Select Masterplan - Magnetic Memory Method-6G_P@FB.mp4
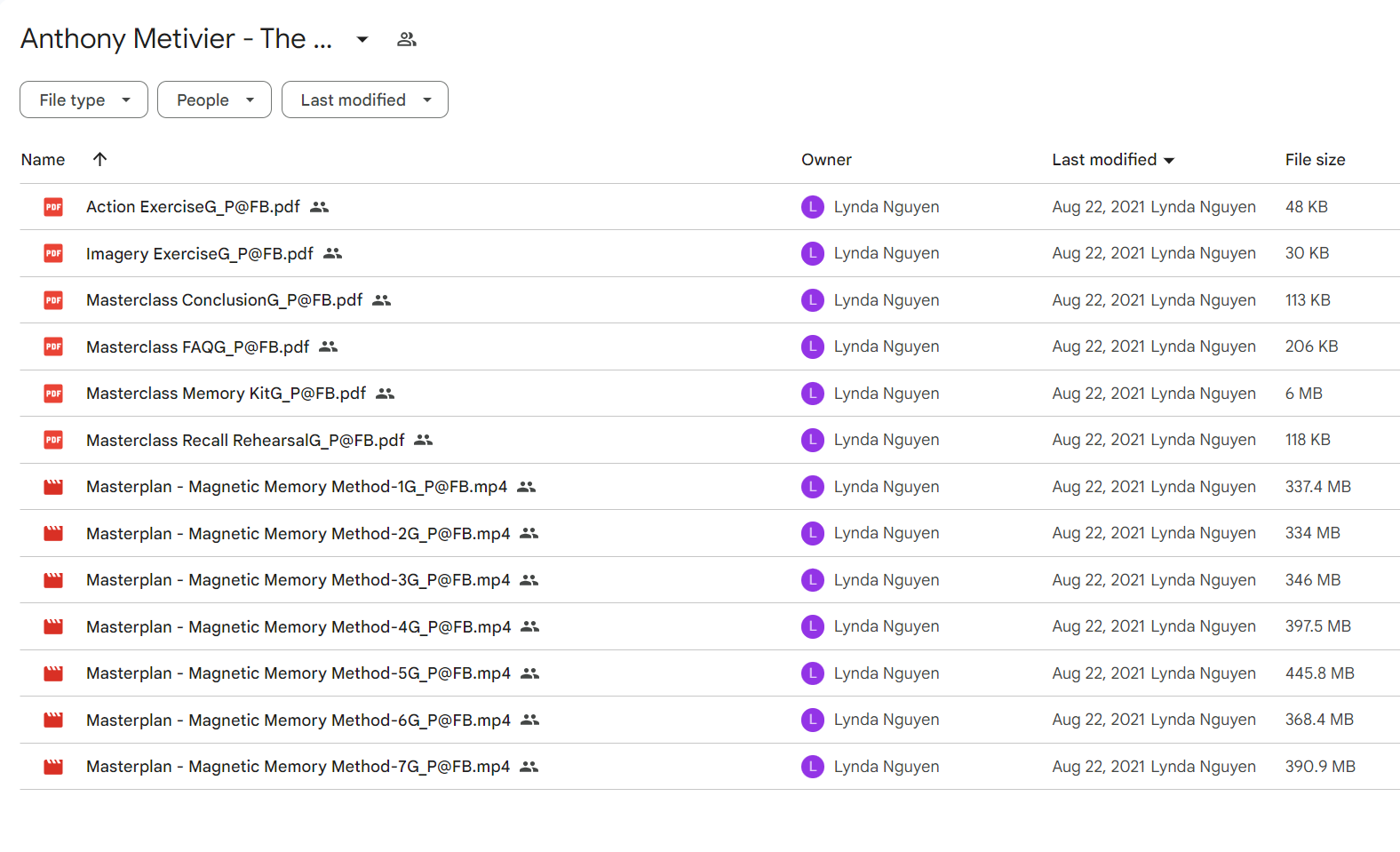The width and height of the screenshot is (1400, 852). point(298,721)
